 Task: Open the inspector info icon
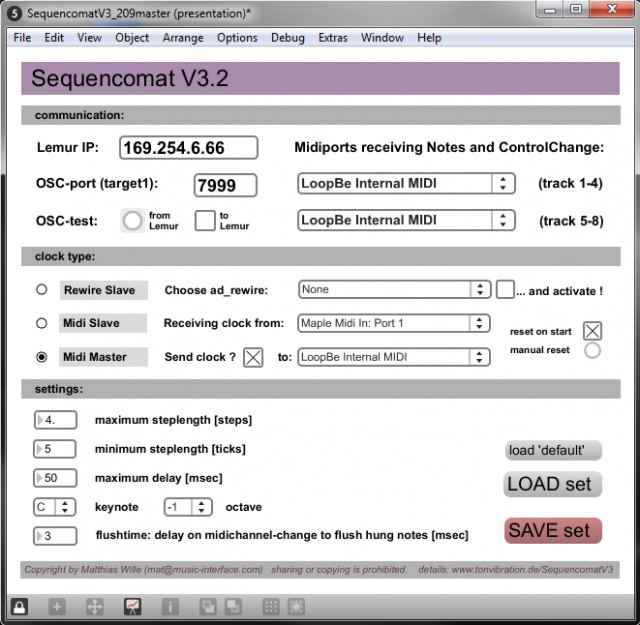pyautogui.click(x=170, y=606)
